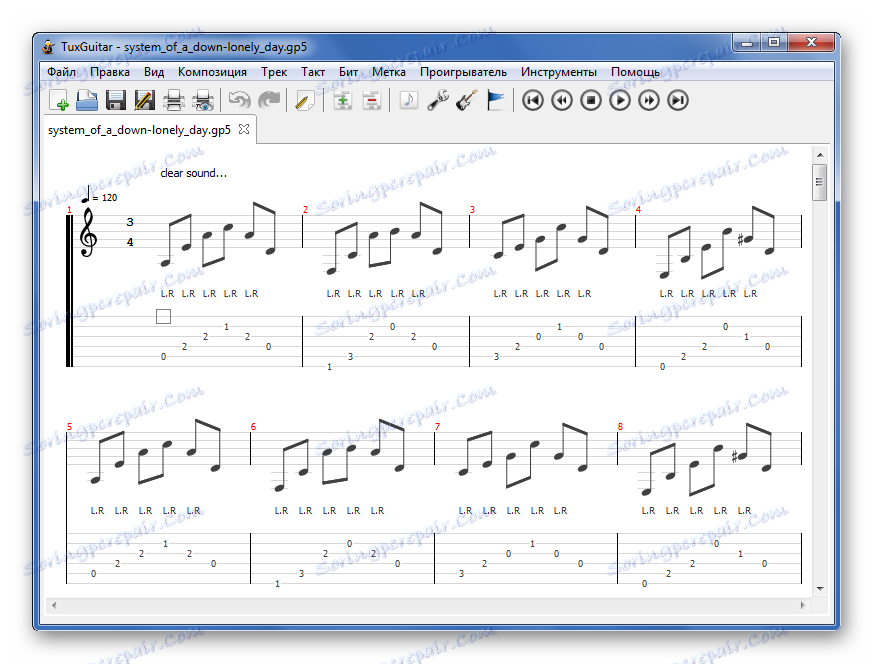
Task: Open the Метка menu
Action: coord(389,72)
